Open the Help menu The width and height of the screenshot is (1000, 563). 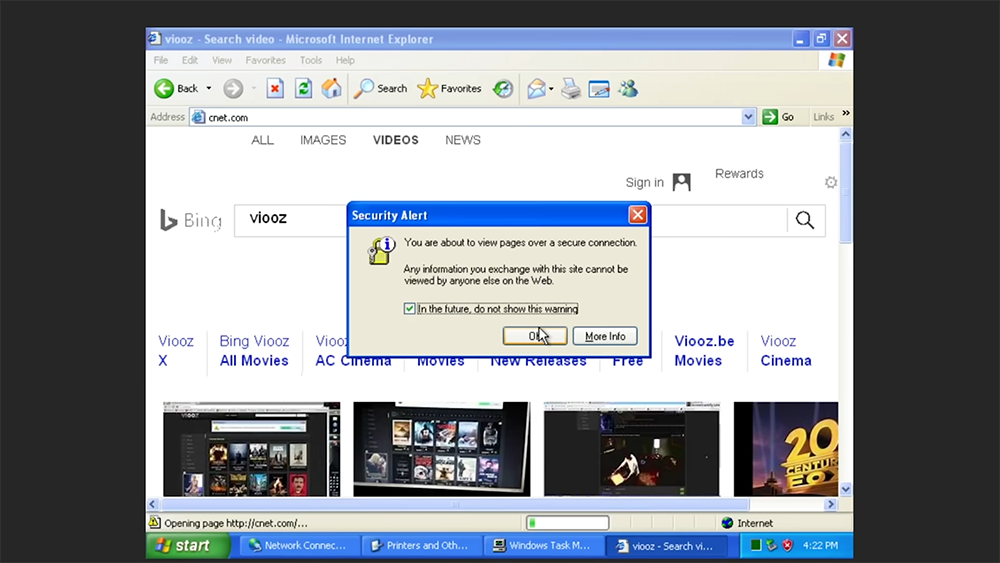(x=345, y=60)
